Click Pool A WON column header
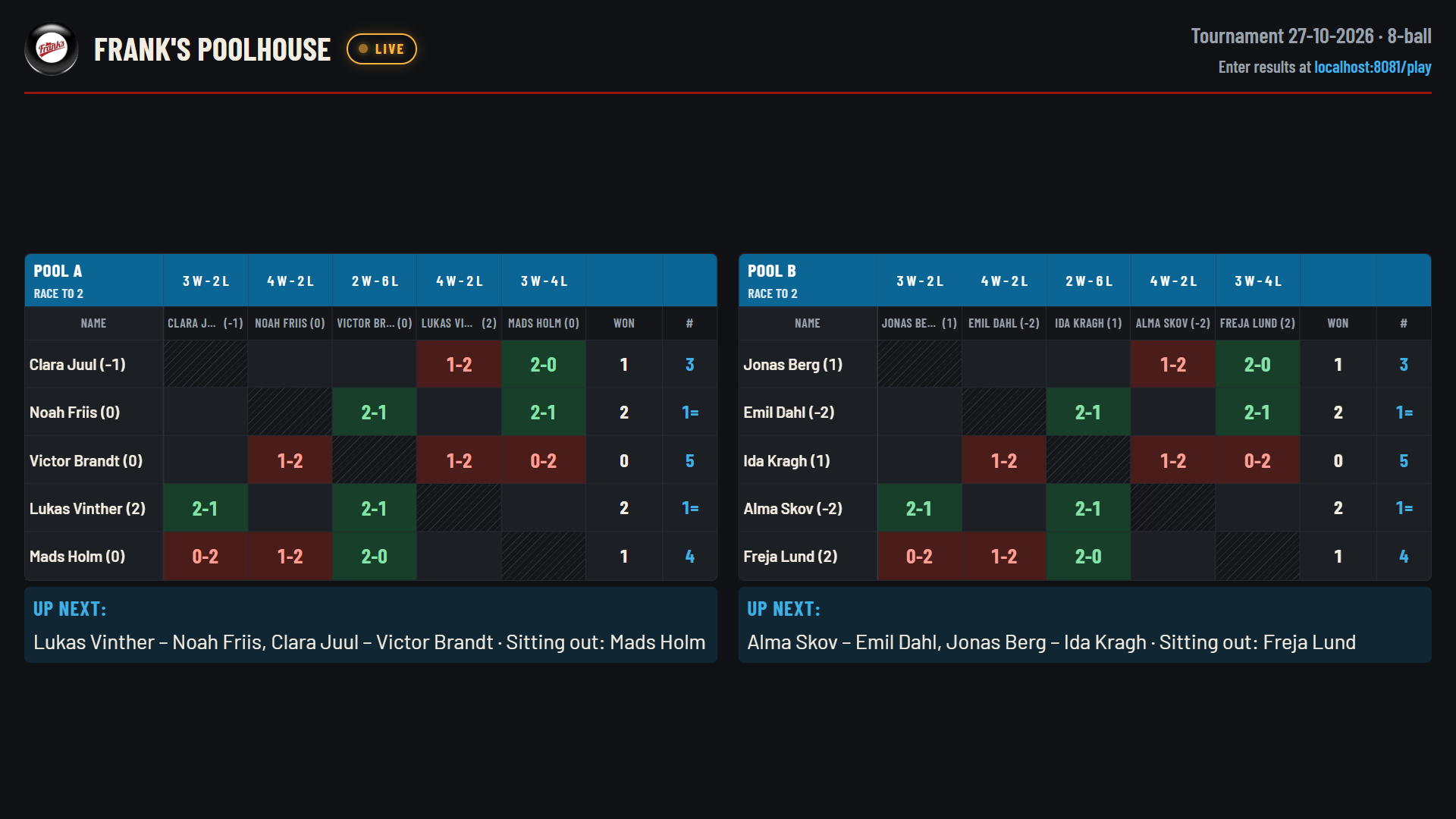This screenshot has height=819, width=1456. coord(624,323)
